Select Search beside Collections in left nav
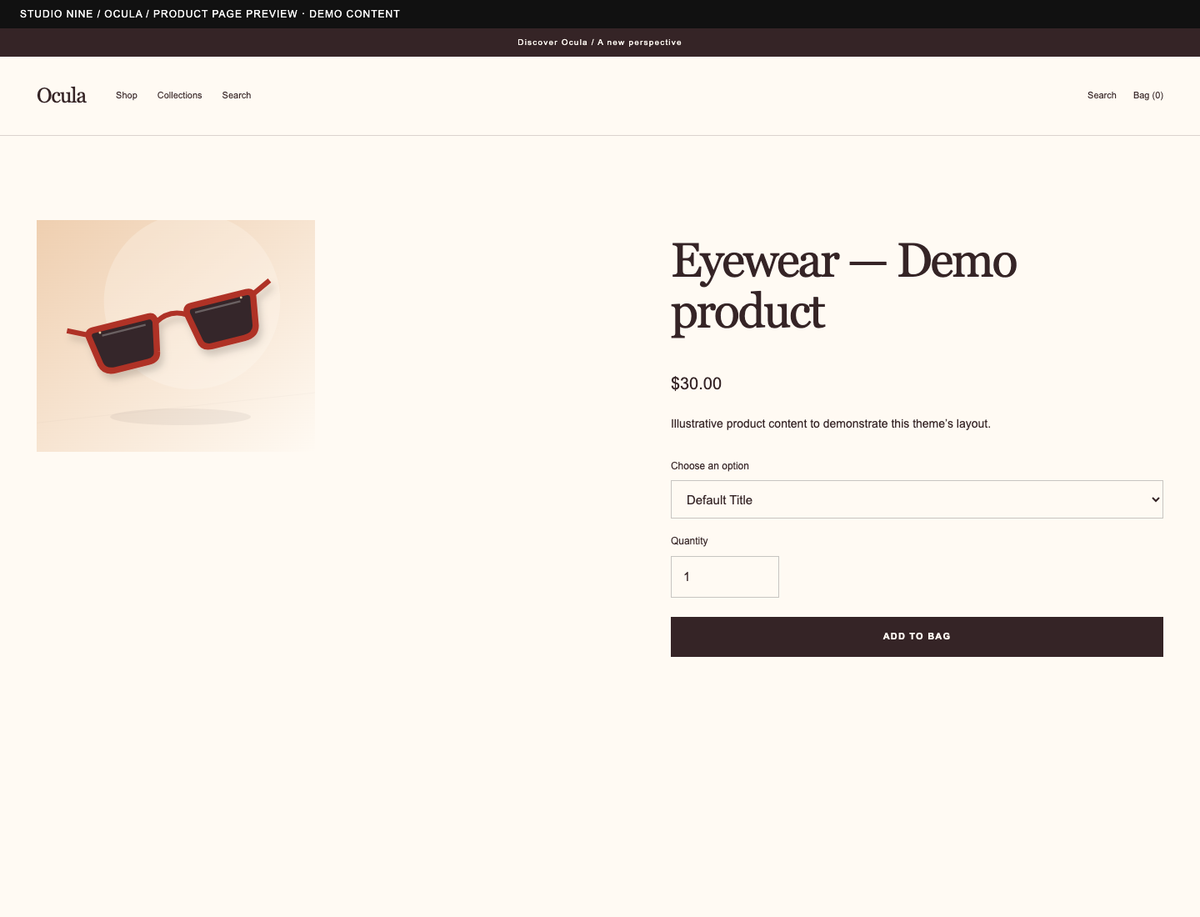This screenshot has width=1200, height=917. pos(236,96)
